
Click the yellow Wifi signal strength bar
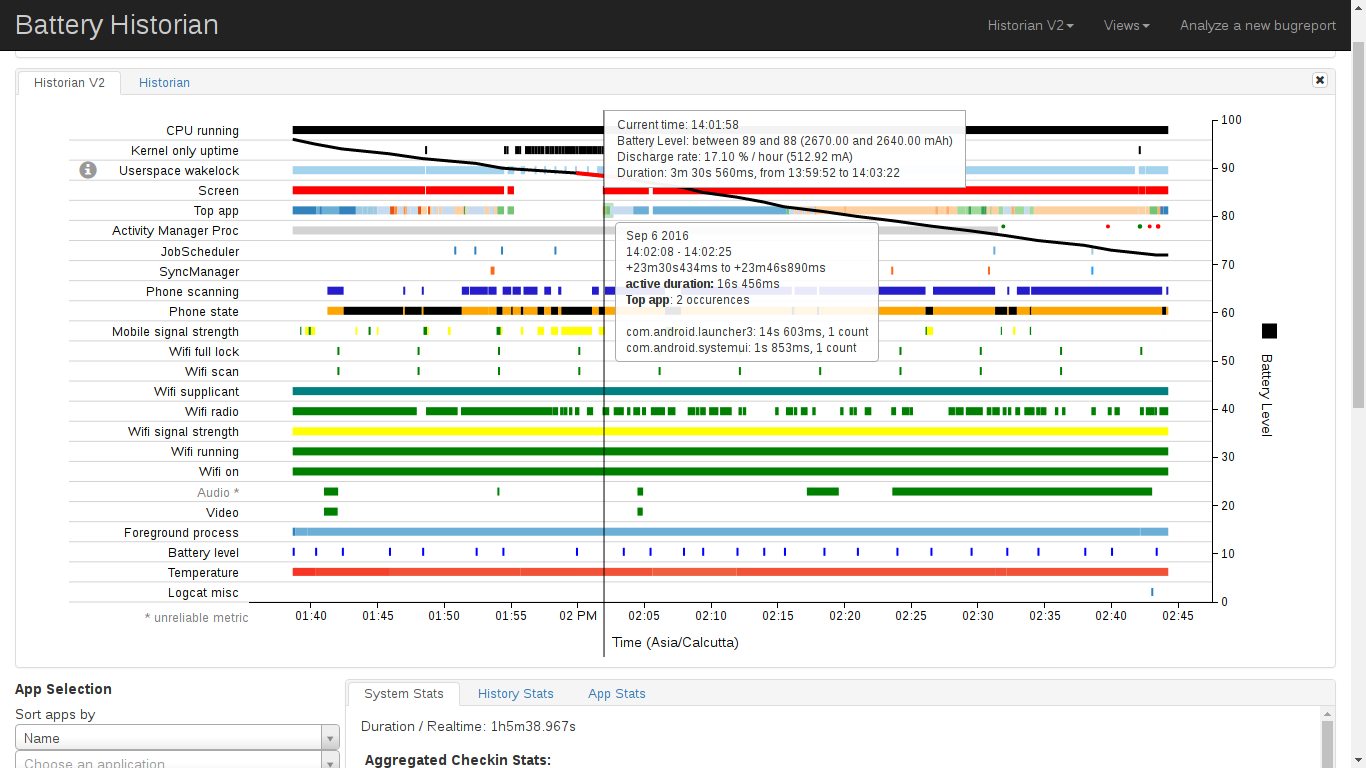tap(730, 431)
